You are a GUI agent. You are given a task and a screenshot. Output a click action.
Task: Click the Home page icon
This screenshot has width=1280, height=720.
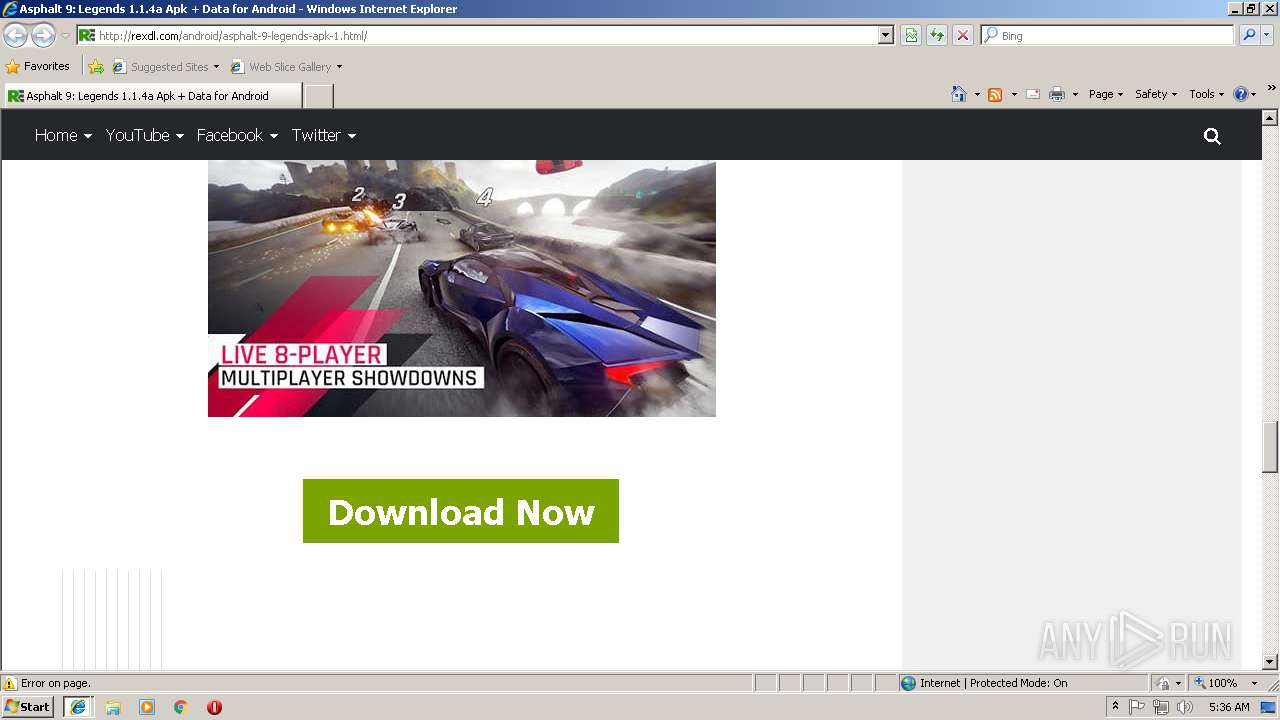click(x=959, y=94)
